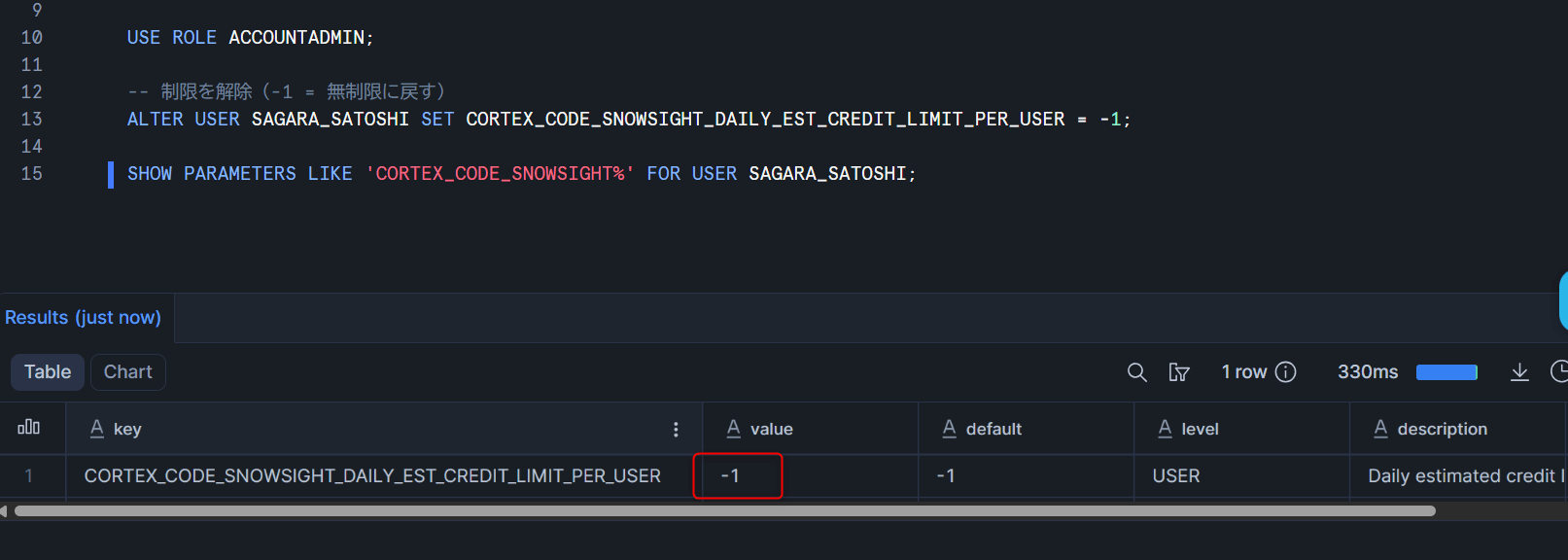Click the default column header
Screen dimensions: 1568x560
993,429
